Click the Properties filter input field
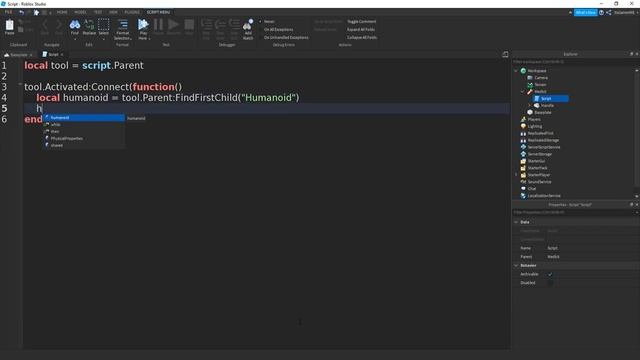The width and height of the screenshot is (640, 360). click(573, 213)
